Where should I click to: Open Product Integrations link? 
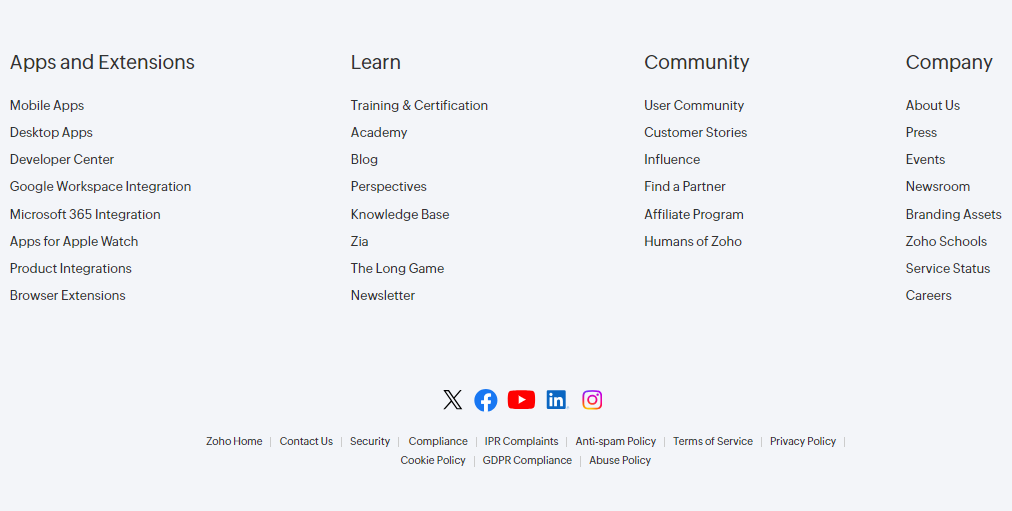tap(70, 268)
